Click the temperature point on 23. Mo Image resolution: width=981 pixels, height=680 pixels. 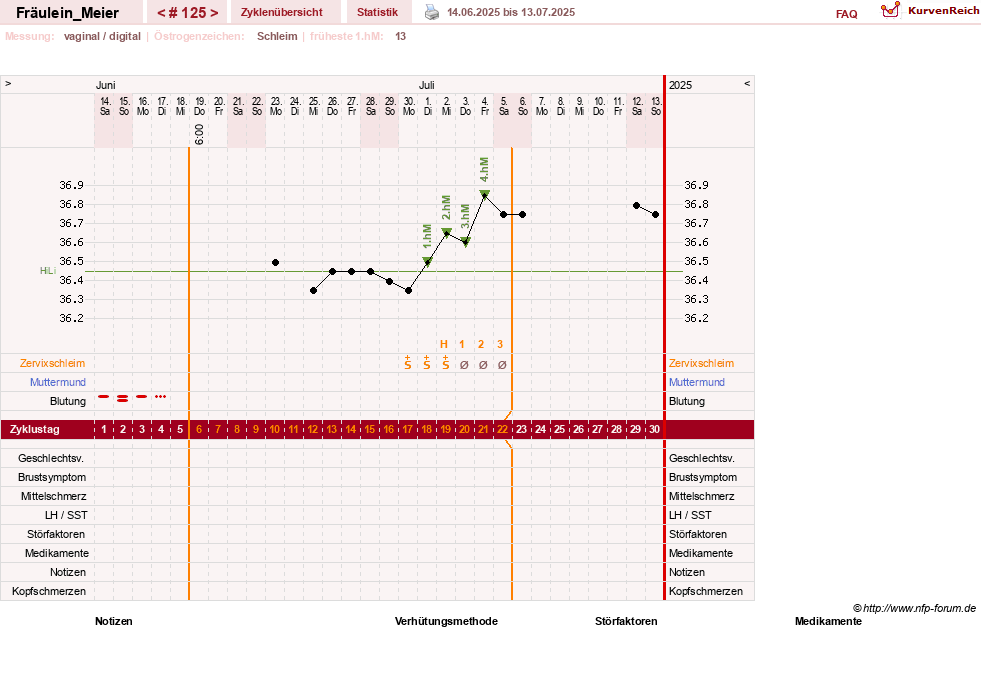click(275, 262)
